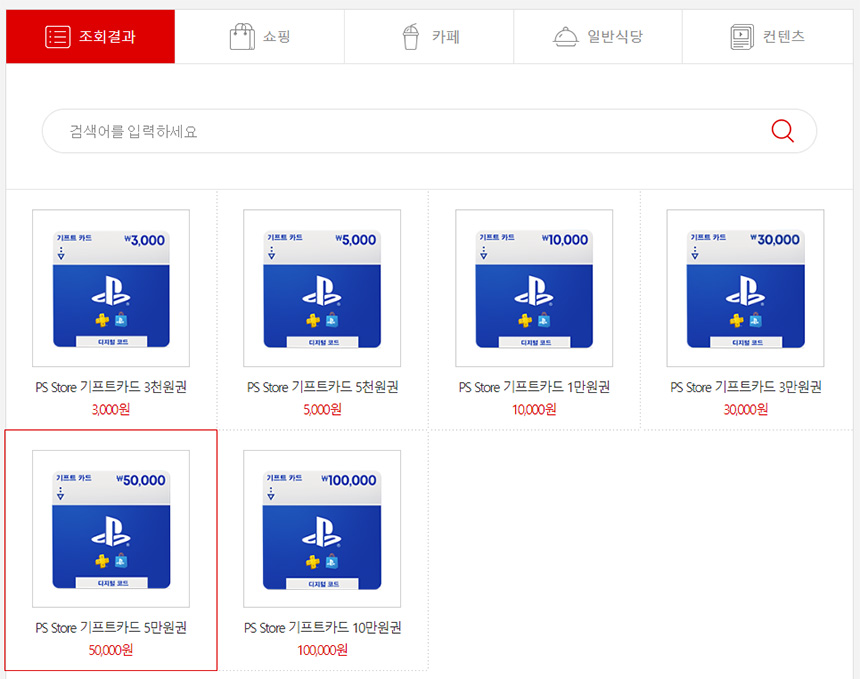This screenshot has width=860, height=679.
Task: Open the ₩50,000 gift card image
Action: click(111, 529)
